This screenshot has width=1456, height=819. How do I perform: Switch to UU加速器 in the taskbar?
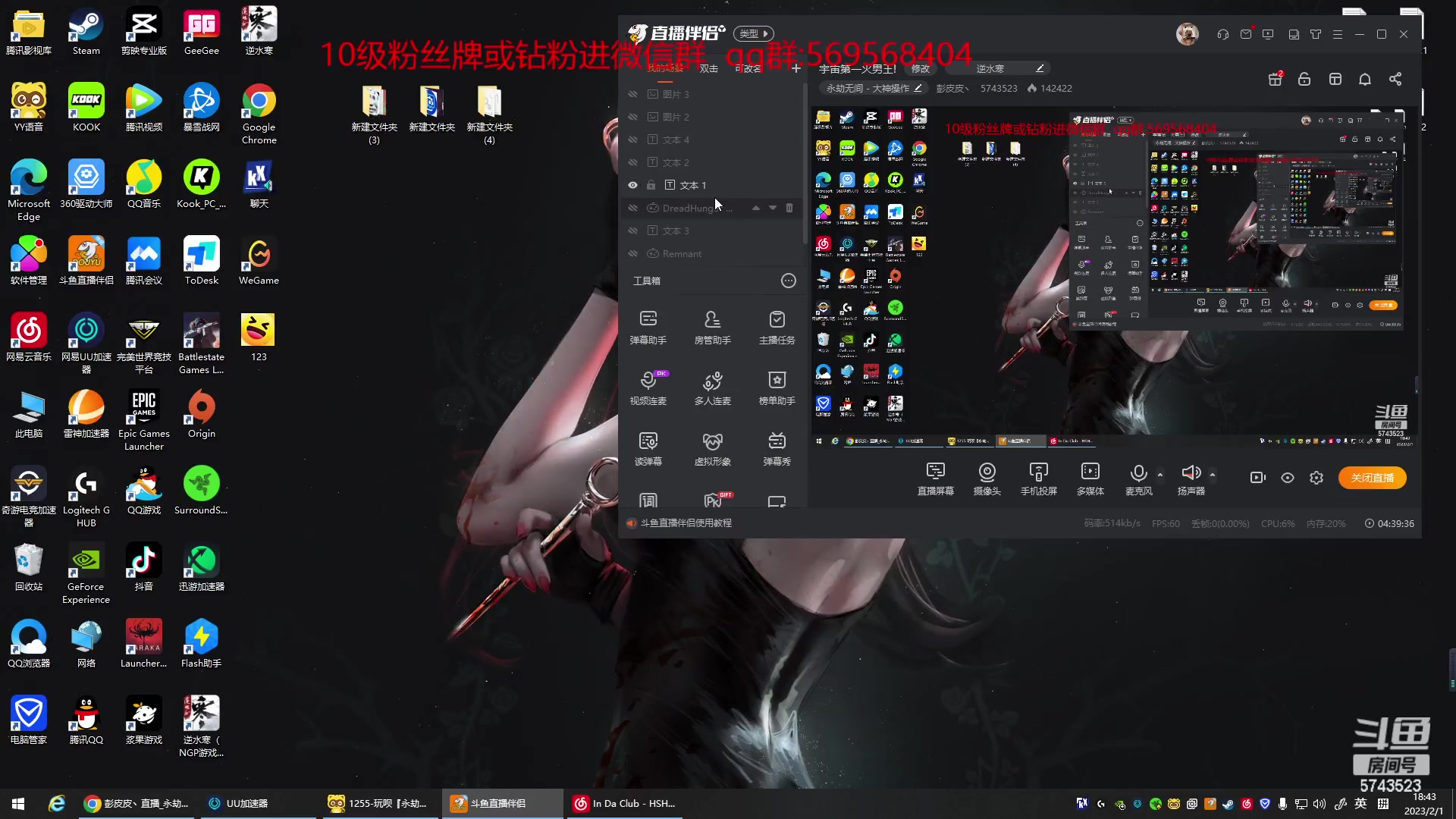258,803
